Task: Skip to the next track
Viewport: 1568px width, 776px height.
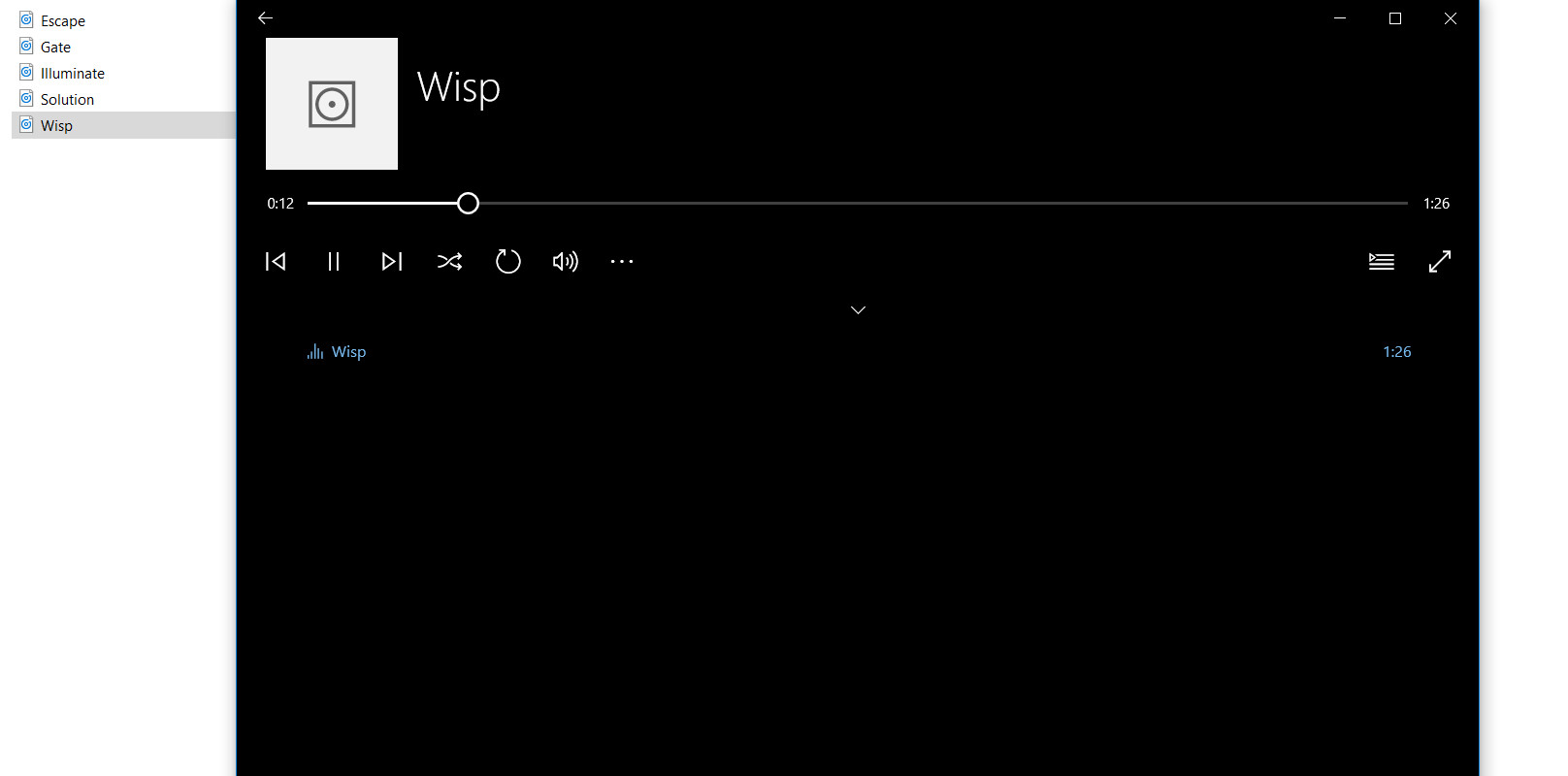Action: tap(392, 261)
